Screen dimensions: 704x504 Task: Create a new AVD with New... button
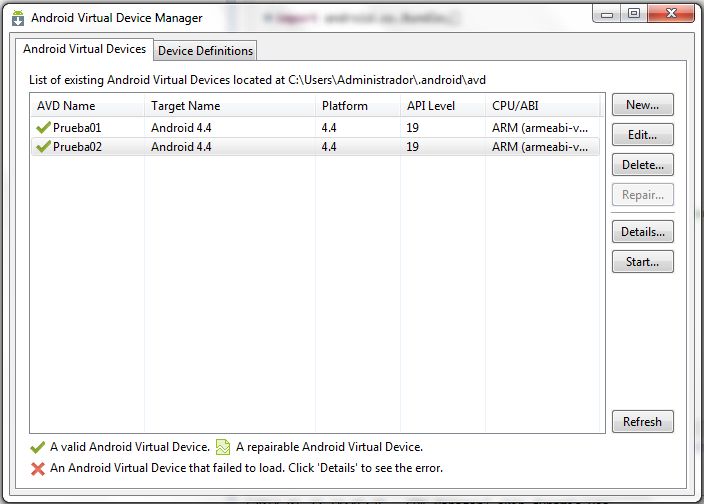click(642, 105)
